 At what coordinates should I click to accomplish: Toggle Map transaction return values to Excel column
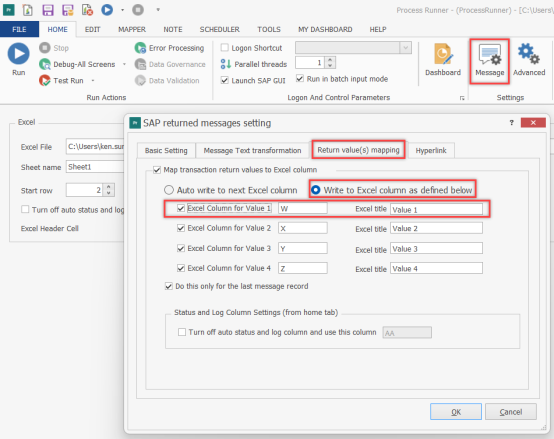[157, 170]
